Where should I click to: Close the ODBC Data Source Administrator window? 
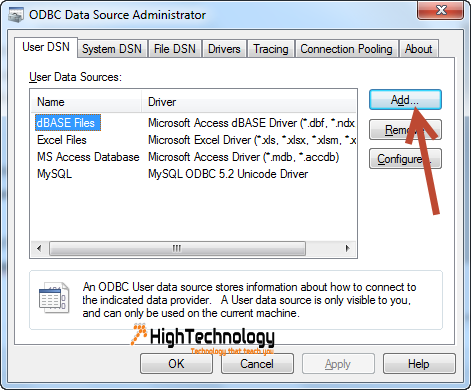click(440, 11)
